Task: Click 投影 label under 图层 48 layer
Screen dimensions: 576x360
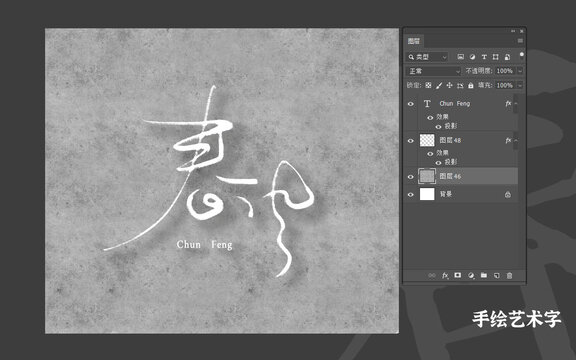Action: point(451,162)
